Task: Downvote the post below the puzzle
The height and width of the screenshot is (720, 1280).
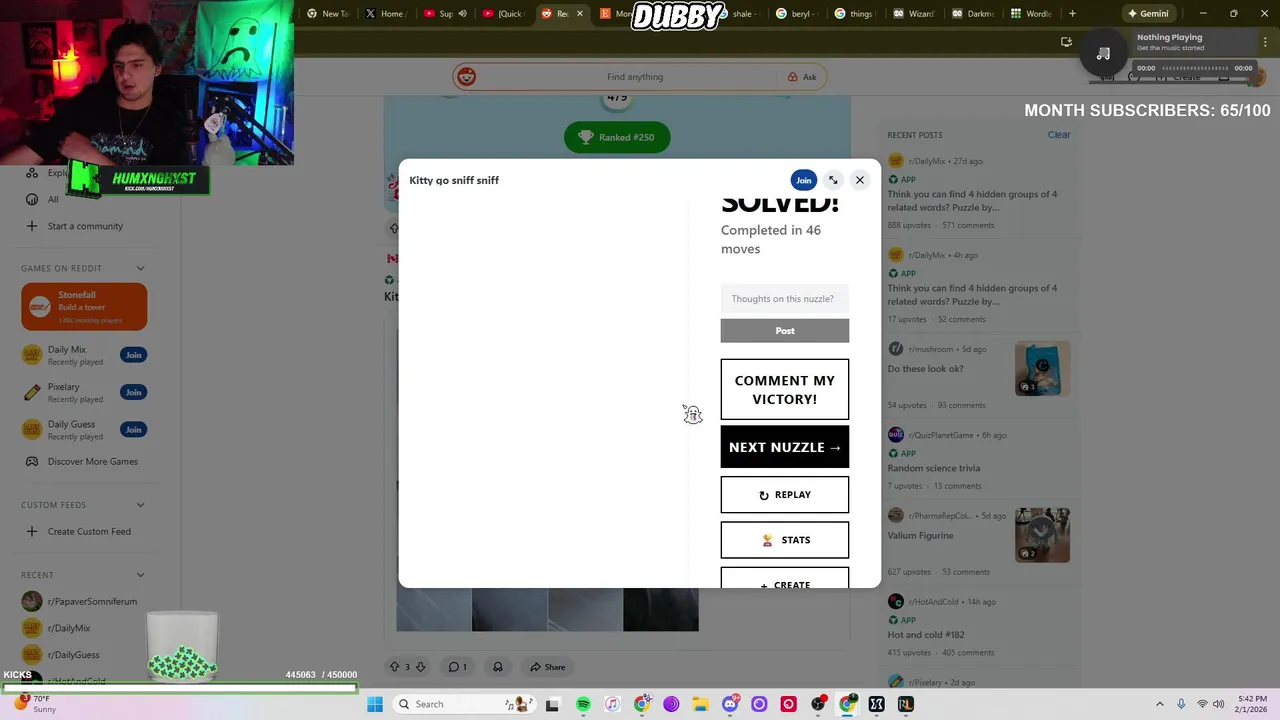Action: (421, 667)
